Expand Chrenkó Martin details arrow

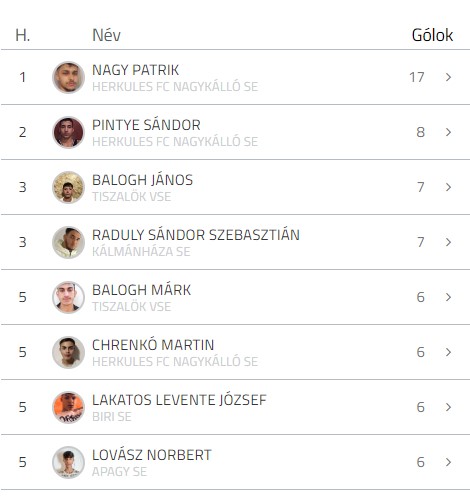coord(448,352)
